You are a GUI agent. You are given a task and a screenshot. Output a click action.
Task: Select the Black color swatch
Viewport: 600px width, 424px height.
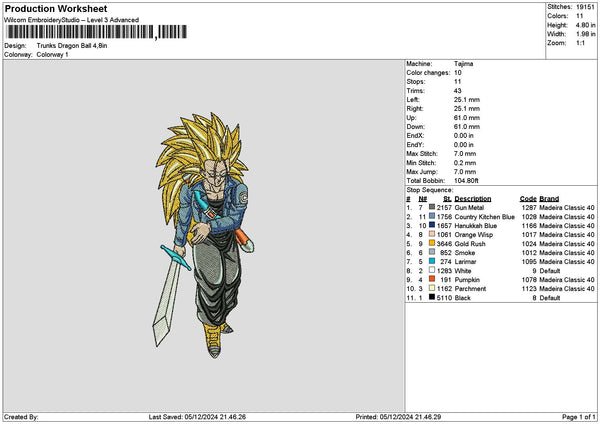[x=432, y=297]
